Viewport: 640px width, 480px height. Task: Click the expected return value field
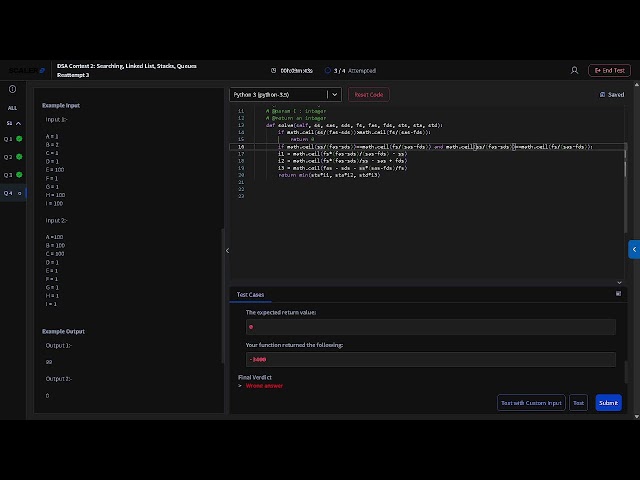point(431,327)
